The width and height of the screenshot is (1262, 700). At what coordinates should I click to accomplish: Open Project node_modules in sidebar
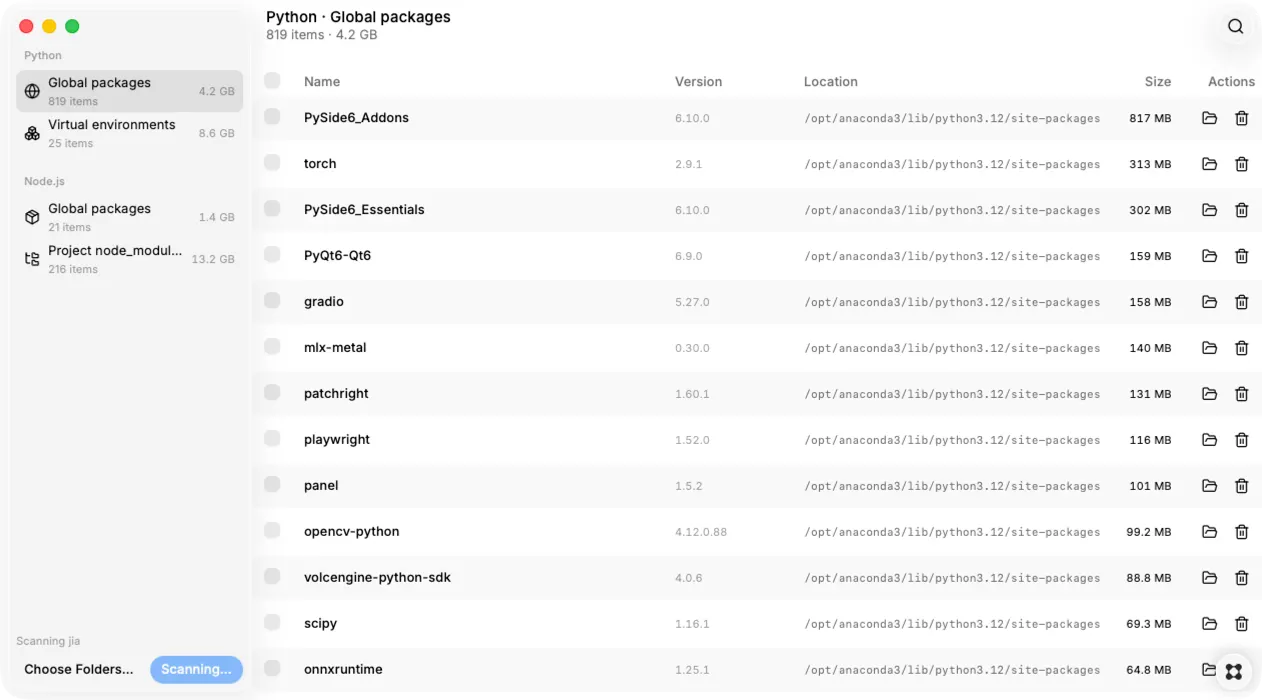(129, 259)
